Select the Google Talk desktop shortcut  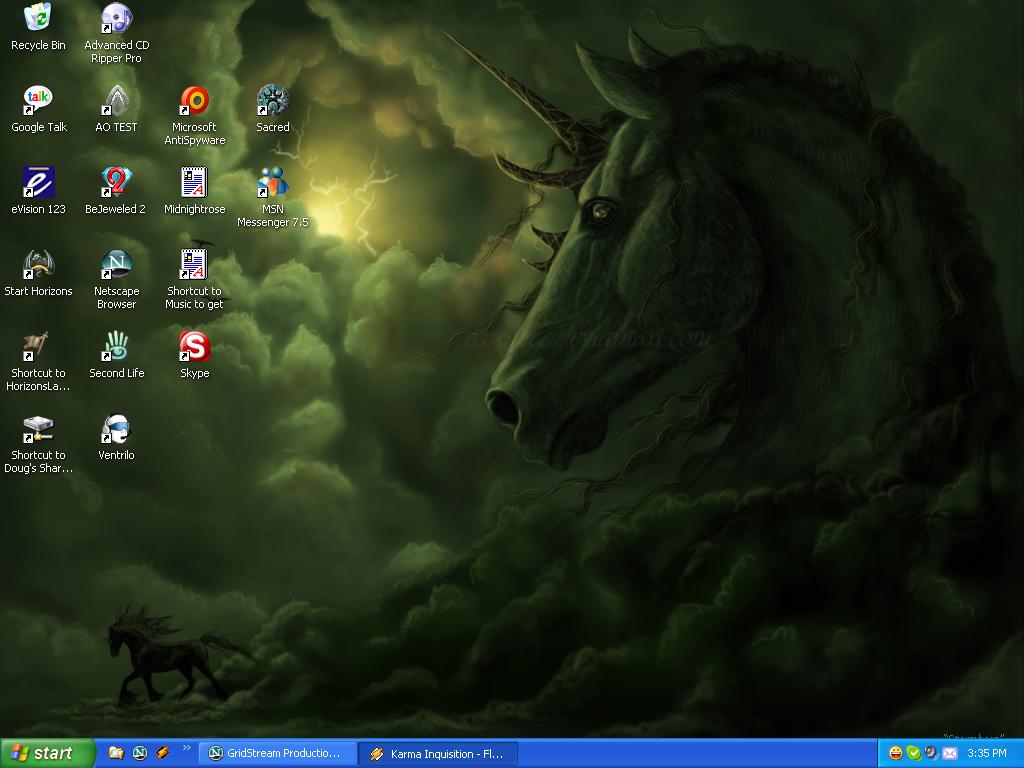[38, 100]
